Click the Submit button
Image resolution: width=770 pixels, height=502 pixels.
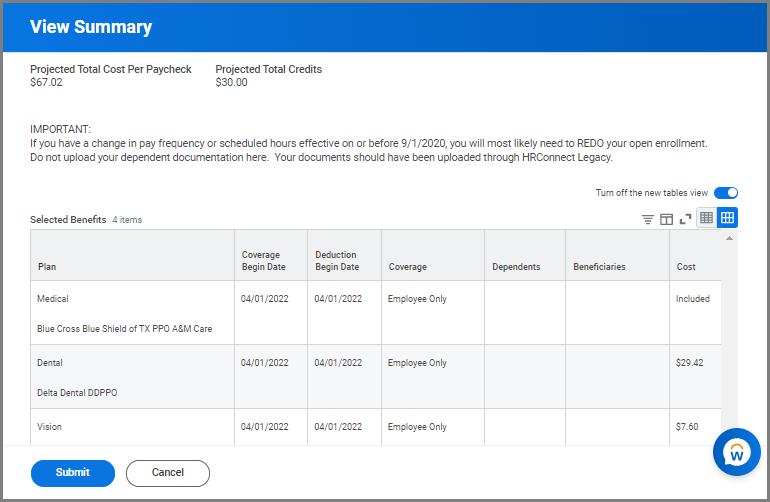(73, 473)
